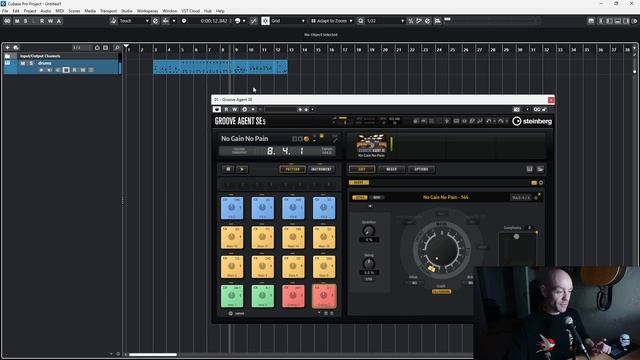This screenshot has height=360, width=640.
Task: Open the Grid snap type dropdown
Action: click(288, 21)
